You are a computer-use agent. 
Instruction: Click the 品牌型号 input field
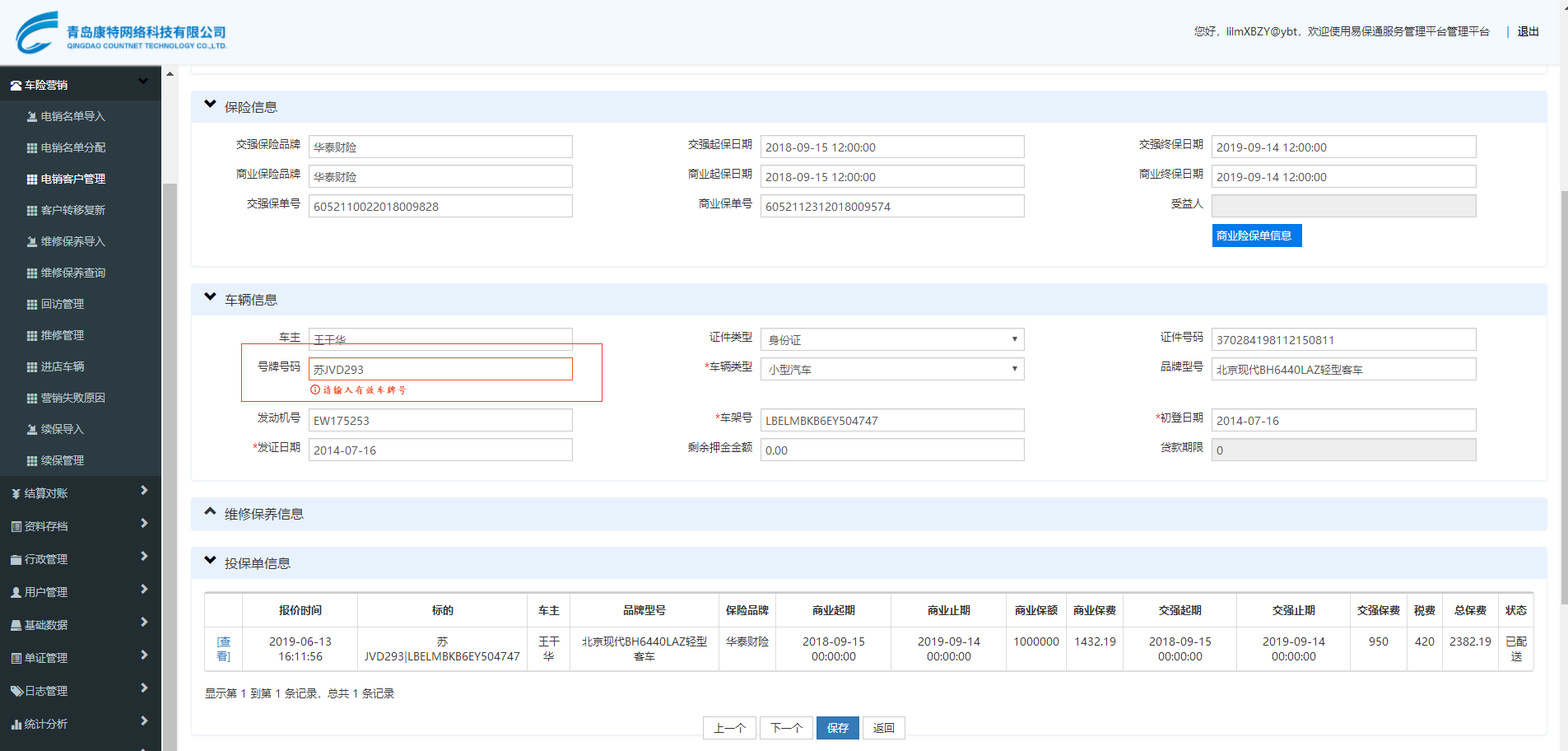pyautogui.click(x=1344, y=369)
